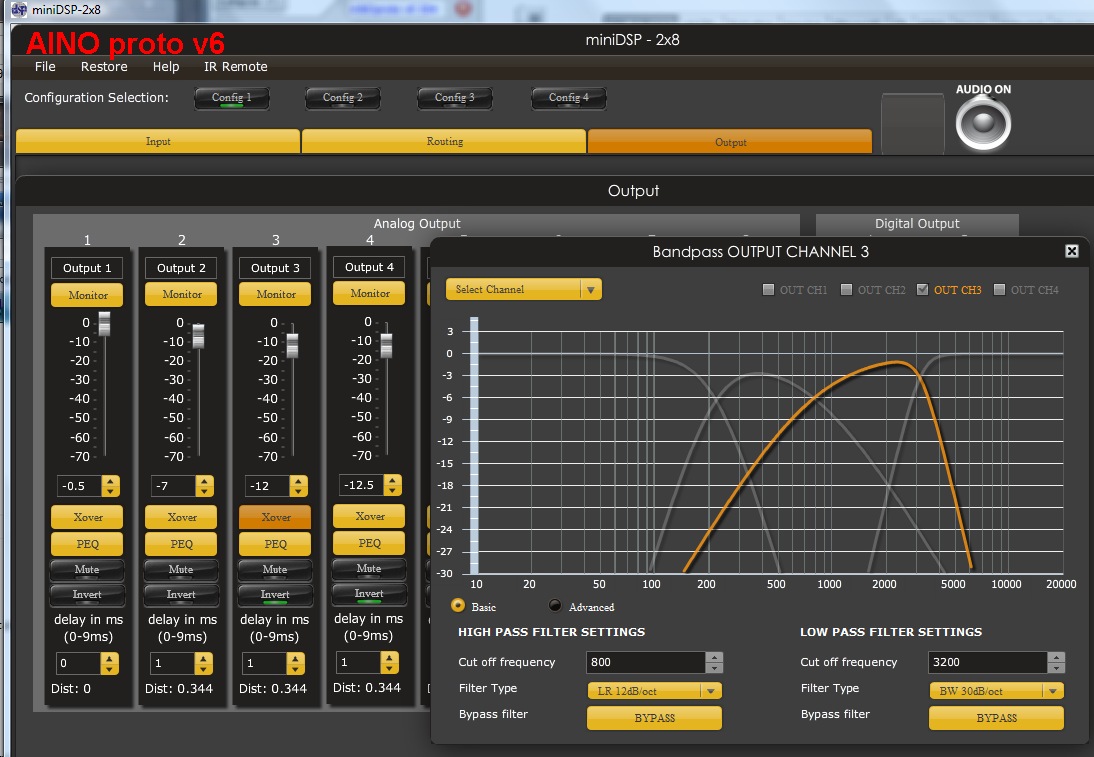Open the Restore menu
1094x757 pixels.
coord(104,66)
